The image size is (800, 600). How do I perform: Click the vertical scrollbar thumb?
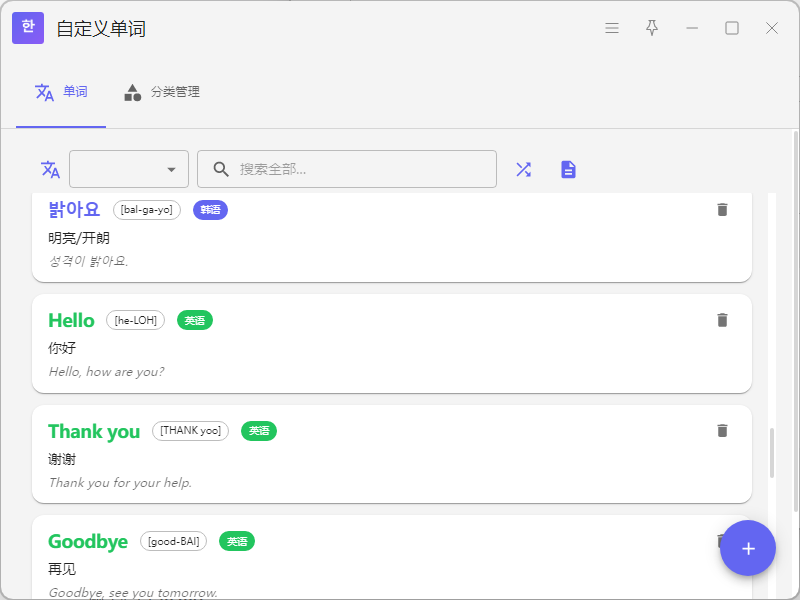click(771, 453)
